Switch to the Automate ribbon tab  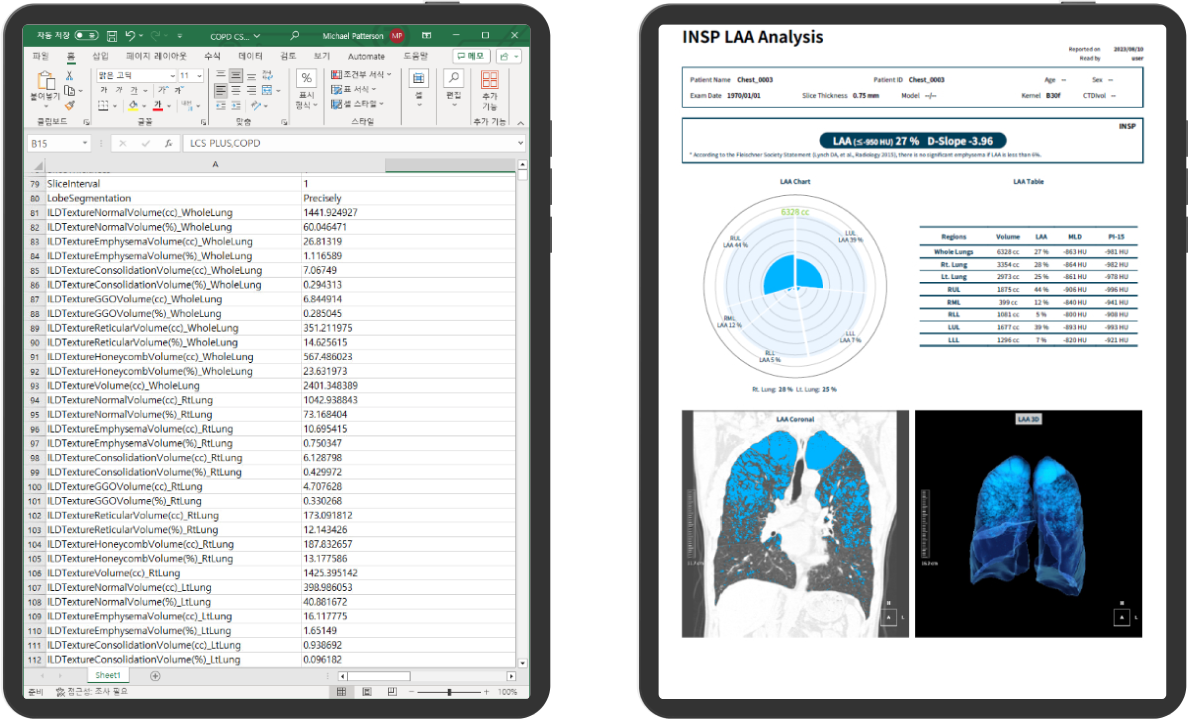pyautogui.click(x=366, y=57)
